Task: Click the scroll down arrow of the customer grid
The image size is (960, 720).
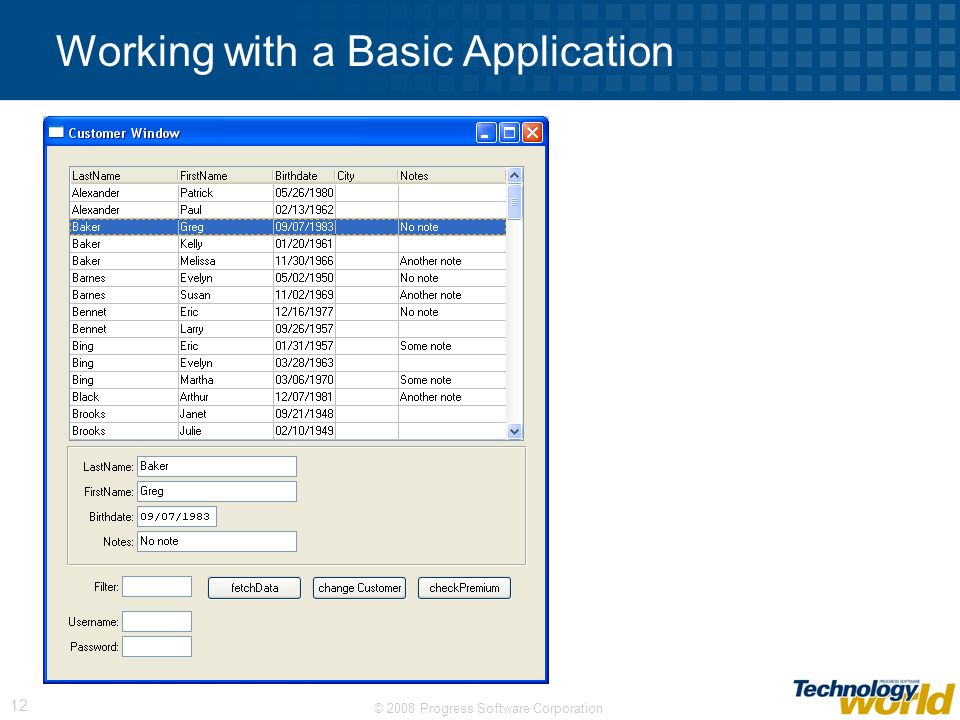Action: coord(514,431)
